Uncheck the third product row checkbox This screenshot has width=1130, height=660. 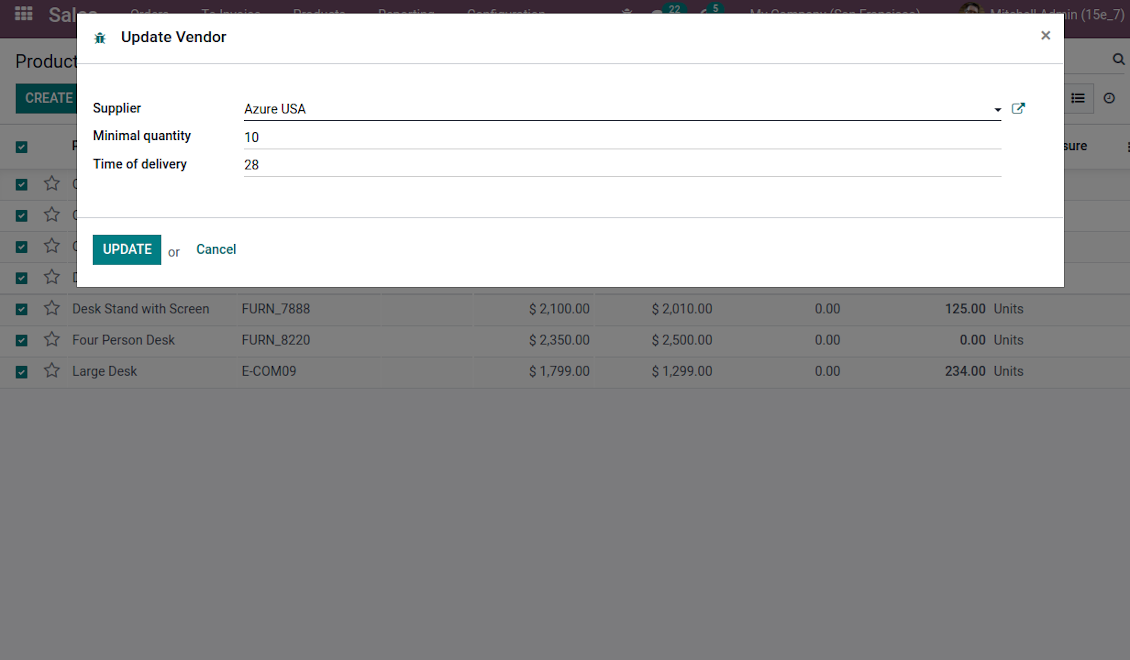pos(22,246)
